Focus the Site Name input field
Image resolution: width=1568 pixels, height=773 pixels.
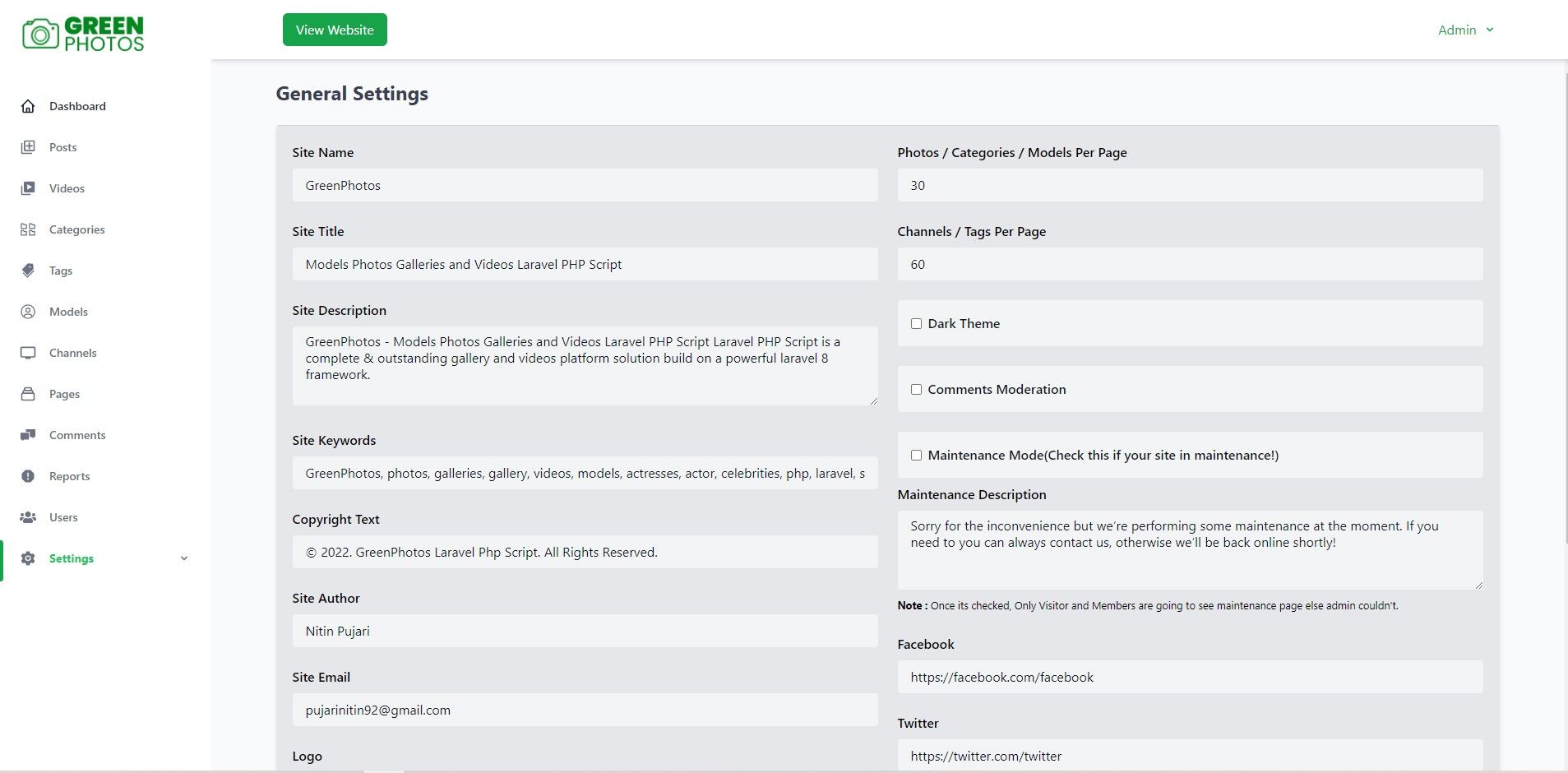pyautogui.click(x=585, y=186)
